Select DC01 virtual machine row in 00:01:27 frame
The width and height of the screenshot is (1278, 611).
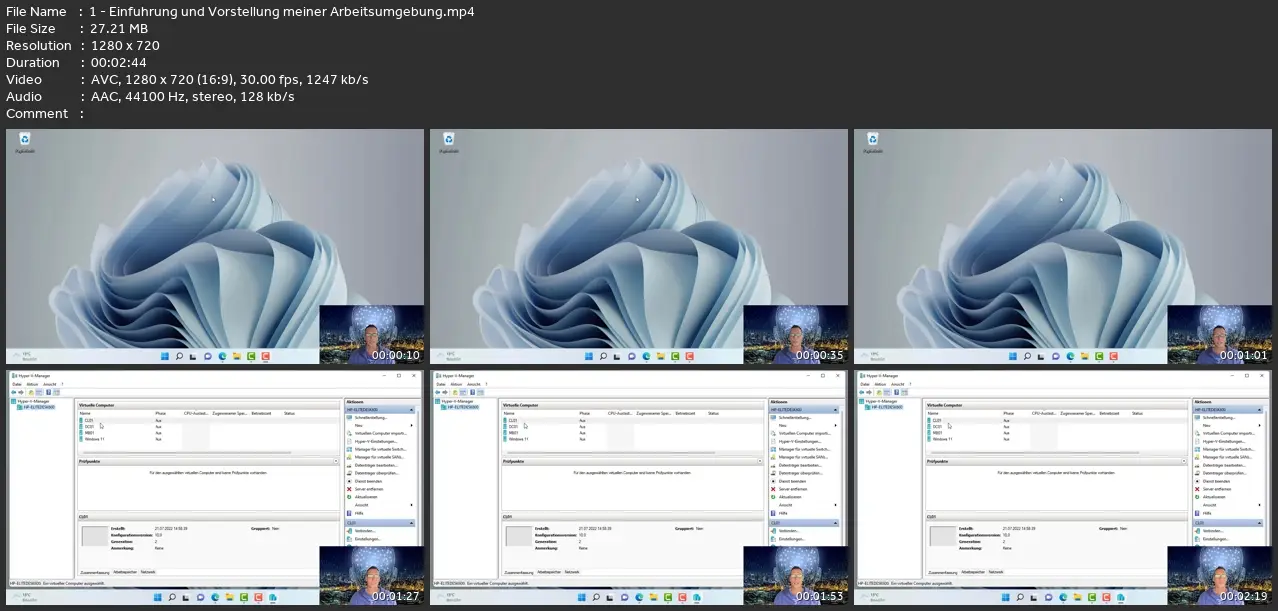(x=210, y=426)
